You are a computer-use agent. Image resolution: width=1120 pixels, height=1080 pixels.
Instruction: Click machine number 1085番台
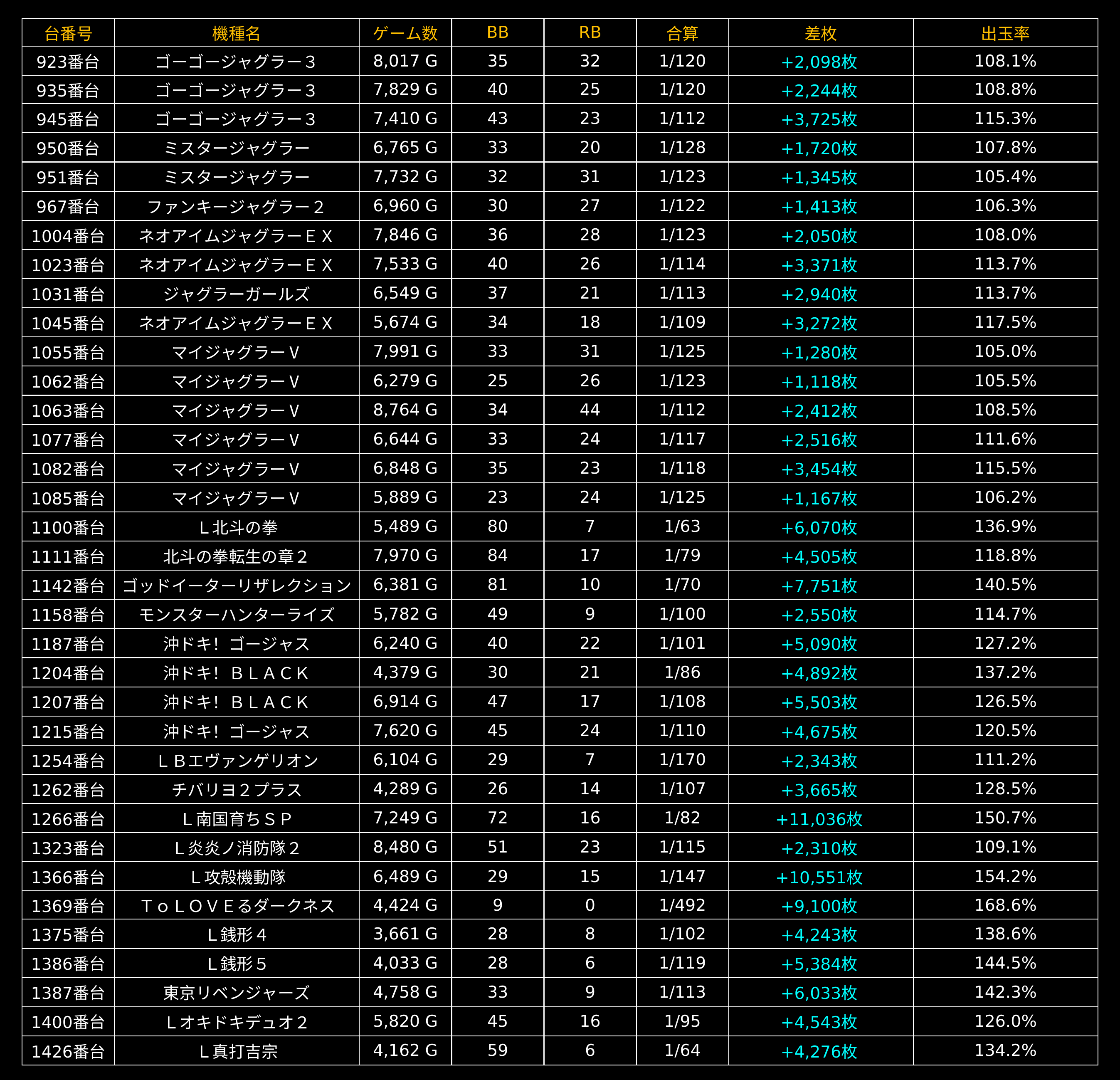coord(68,498)
